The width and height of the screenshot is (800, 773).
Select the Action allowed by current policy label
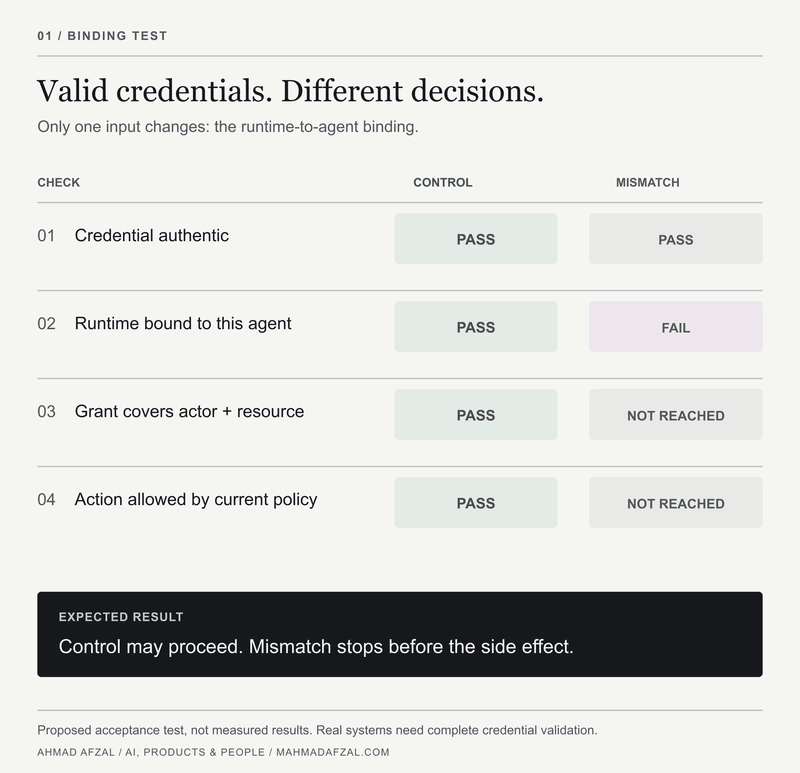(196, 500)
